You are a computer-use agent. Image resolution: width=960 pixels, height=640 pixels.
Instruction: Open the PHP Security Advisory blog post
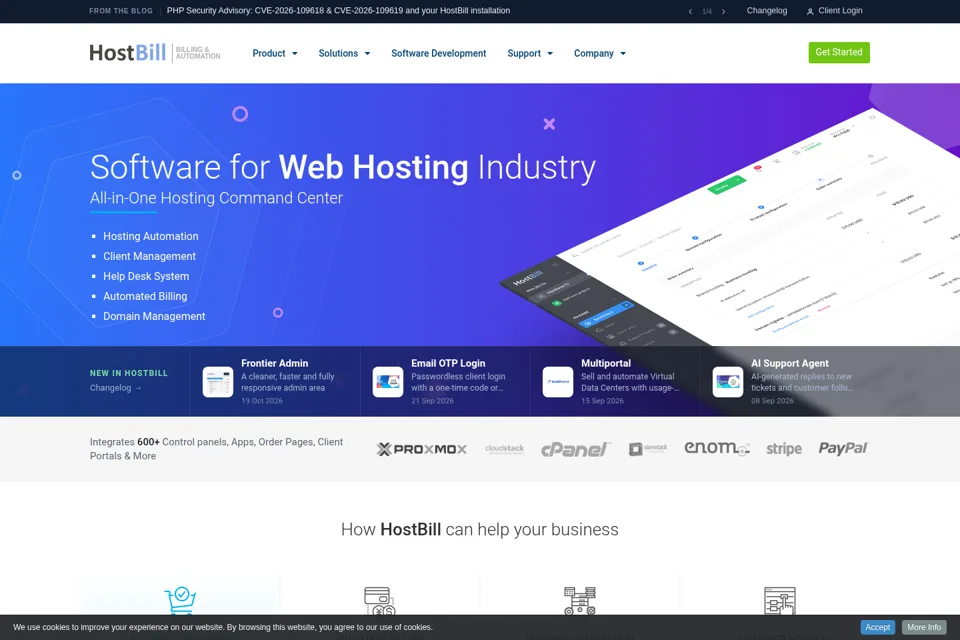(338, 10)
